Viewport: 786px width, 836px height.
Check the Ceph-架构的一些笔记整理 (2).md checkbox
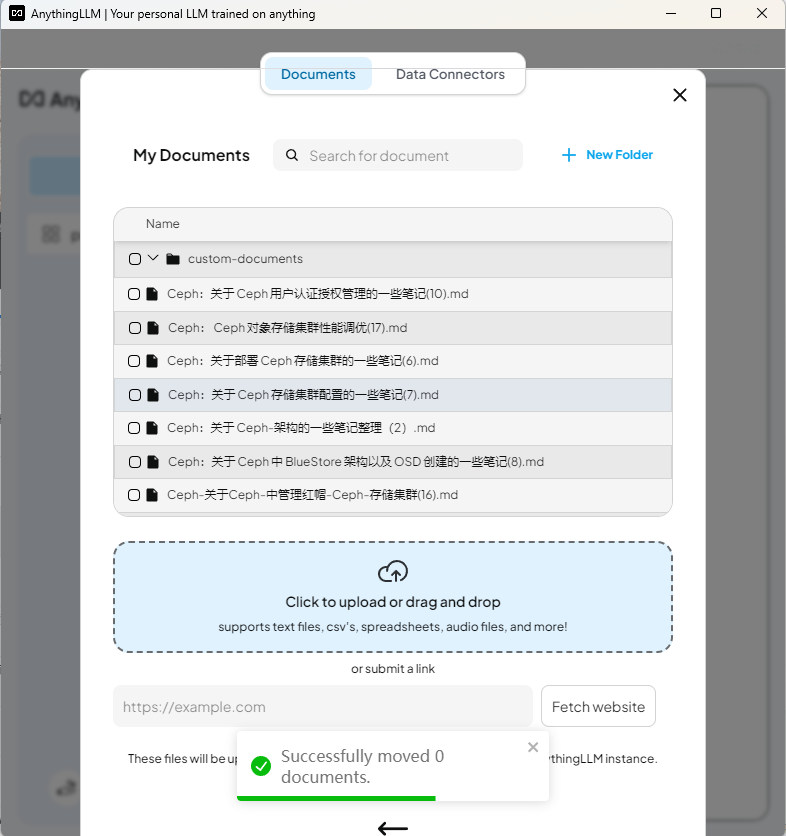(x=134, y=428)
